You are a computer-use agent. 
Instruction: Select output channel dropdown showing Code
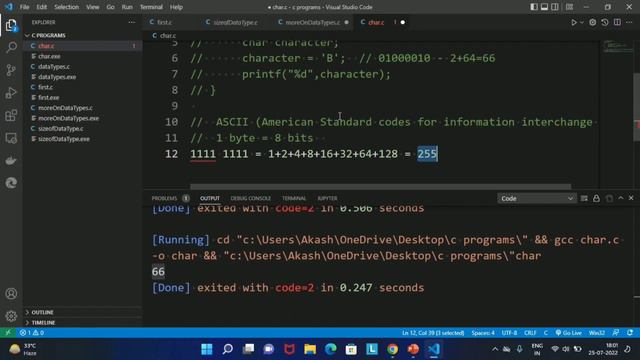tap(536, 198)
